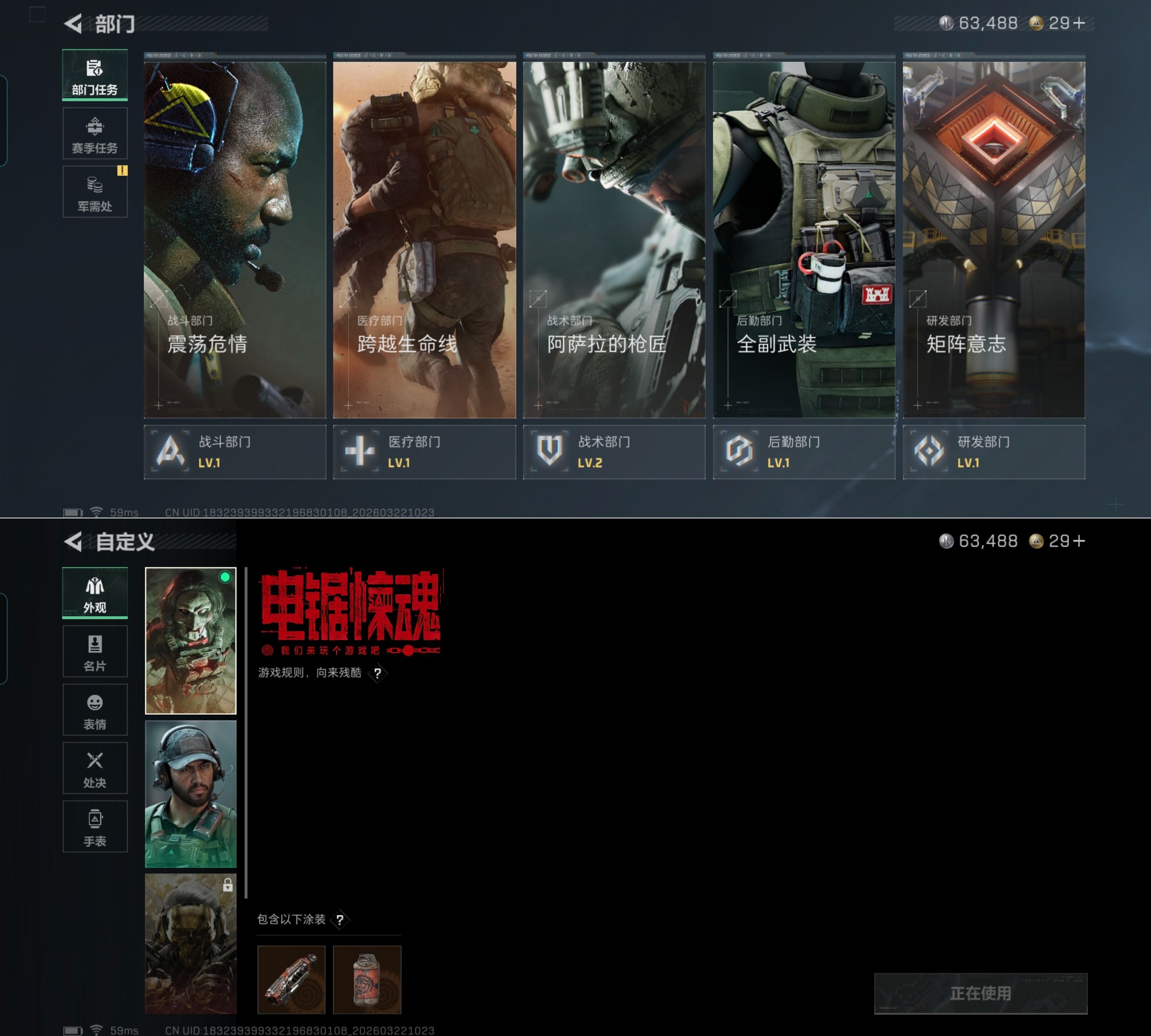Screen dimensions: 1151x1036
Task: Go back from the 自定义 screen
Action: pos(74,542)
